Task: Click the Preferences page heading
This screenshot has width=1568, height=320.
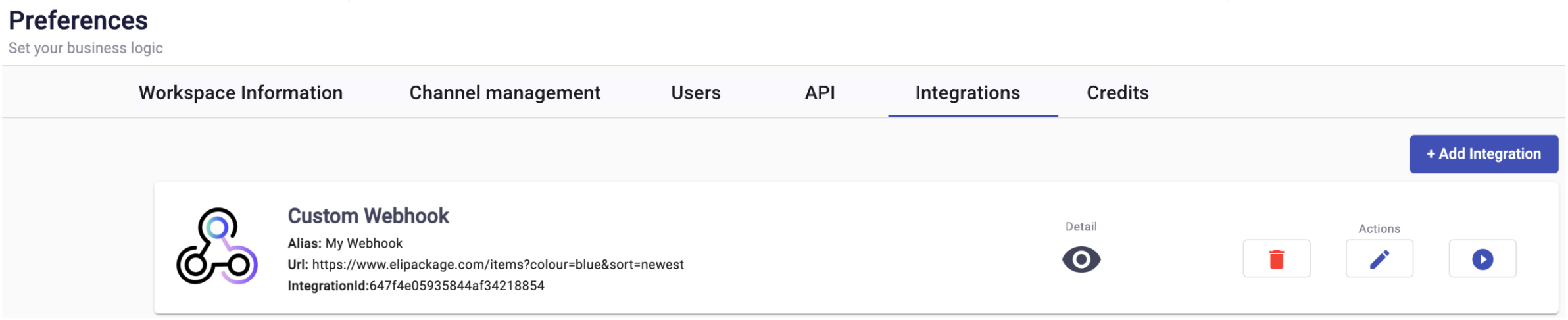Action: [x=78, y=20]
